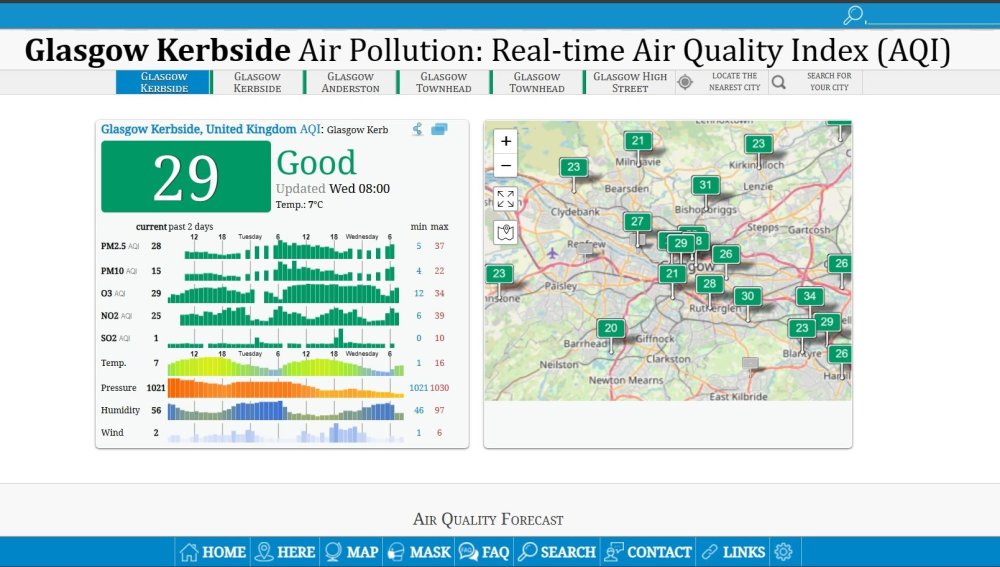Screen dimensions: 1000x567
Task: Open the Glasgow Kerbside, United Kingdom link
Action: pos(198,129)
